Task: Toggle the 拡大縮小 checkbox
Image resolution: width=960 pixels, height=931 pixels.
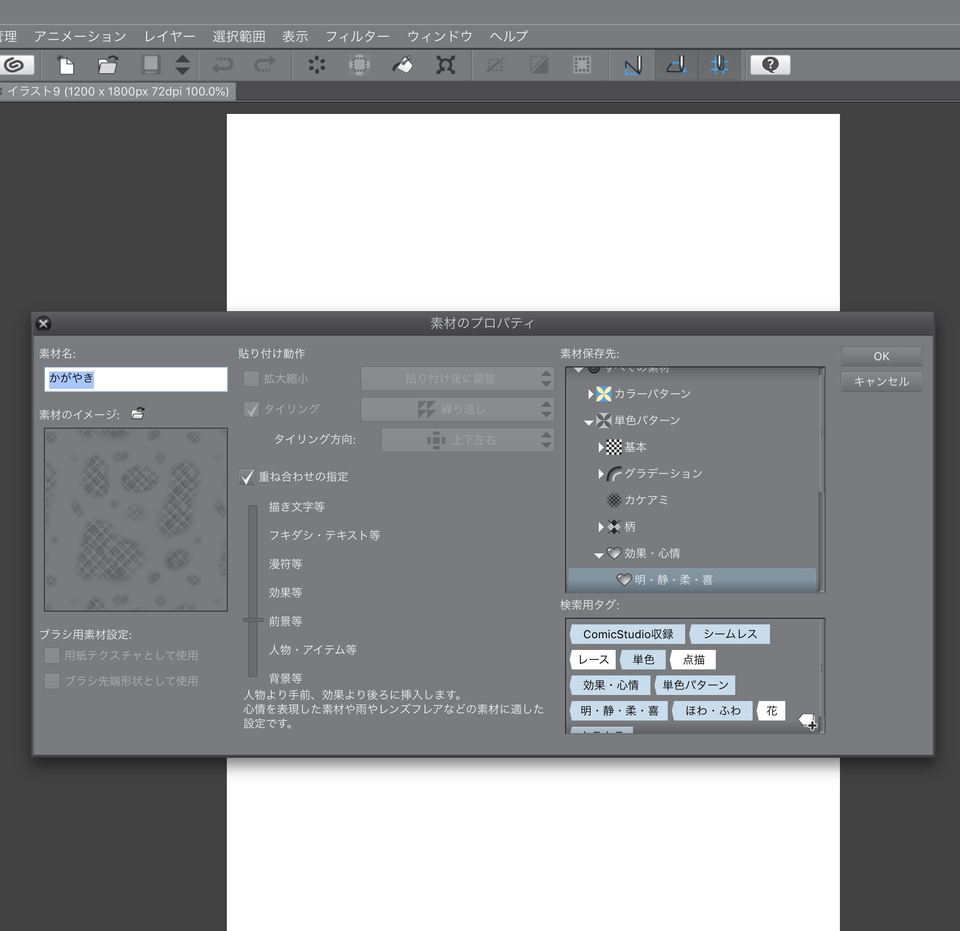Action: 251,379
